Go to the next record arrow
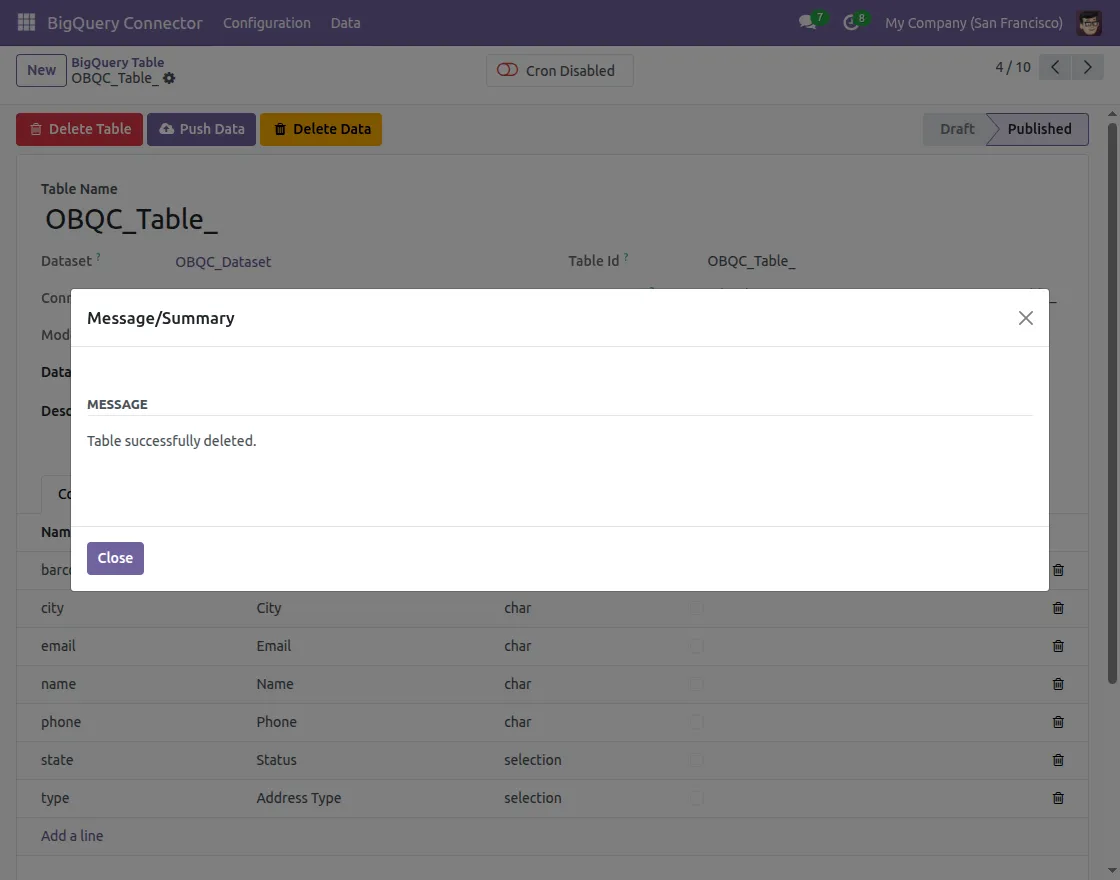This screenshot has height=880, width=1120. click(1087, 67)
